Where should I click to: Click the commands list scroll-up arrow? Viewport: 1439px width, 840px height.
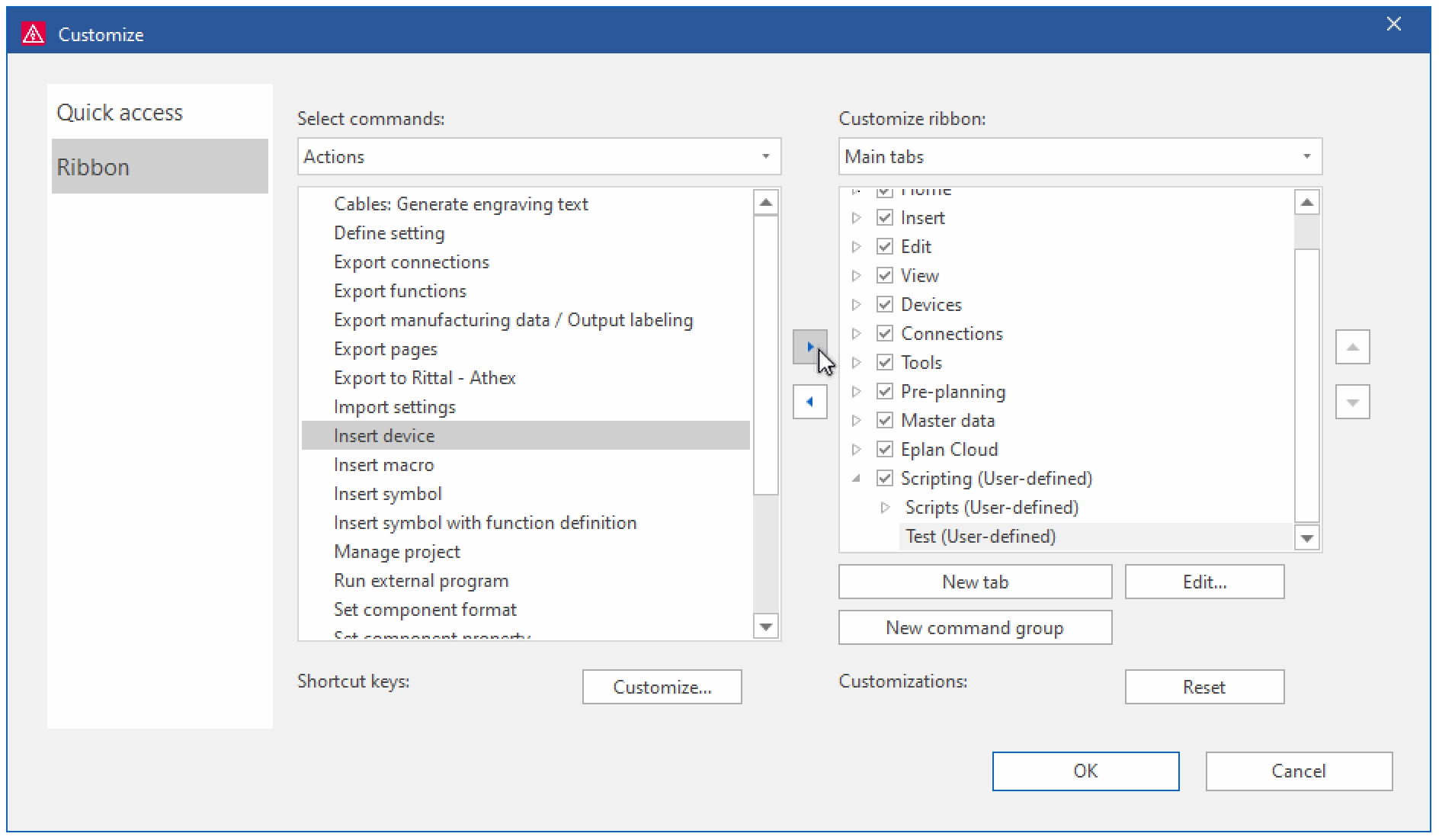coord(766,202)
